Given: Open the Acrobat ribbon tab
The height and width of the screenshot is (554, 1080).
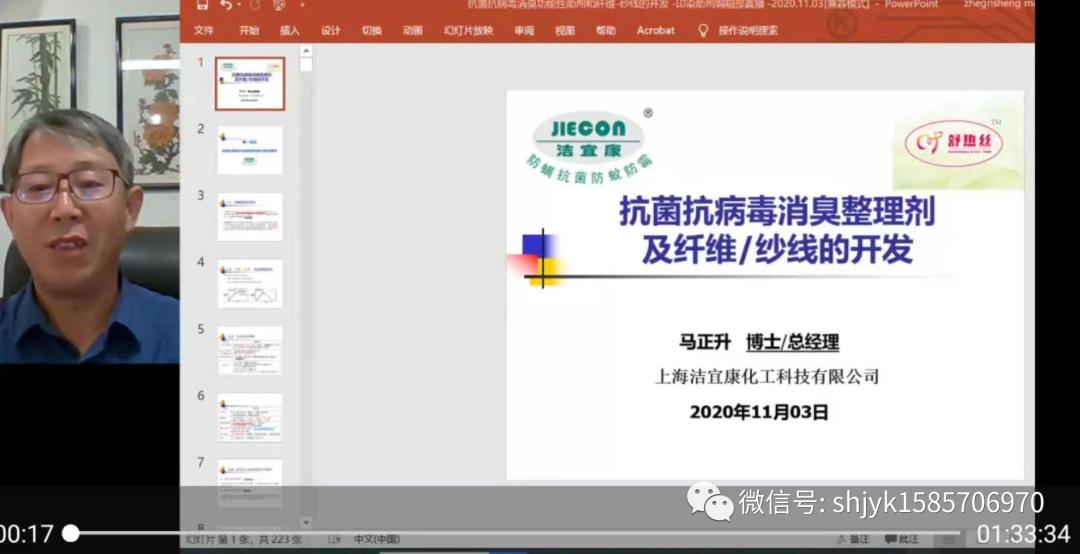Looking at the screenshot, I should click(x=655, y=30).
